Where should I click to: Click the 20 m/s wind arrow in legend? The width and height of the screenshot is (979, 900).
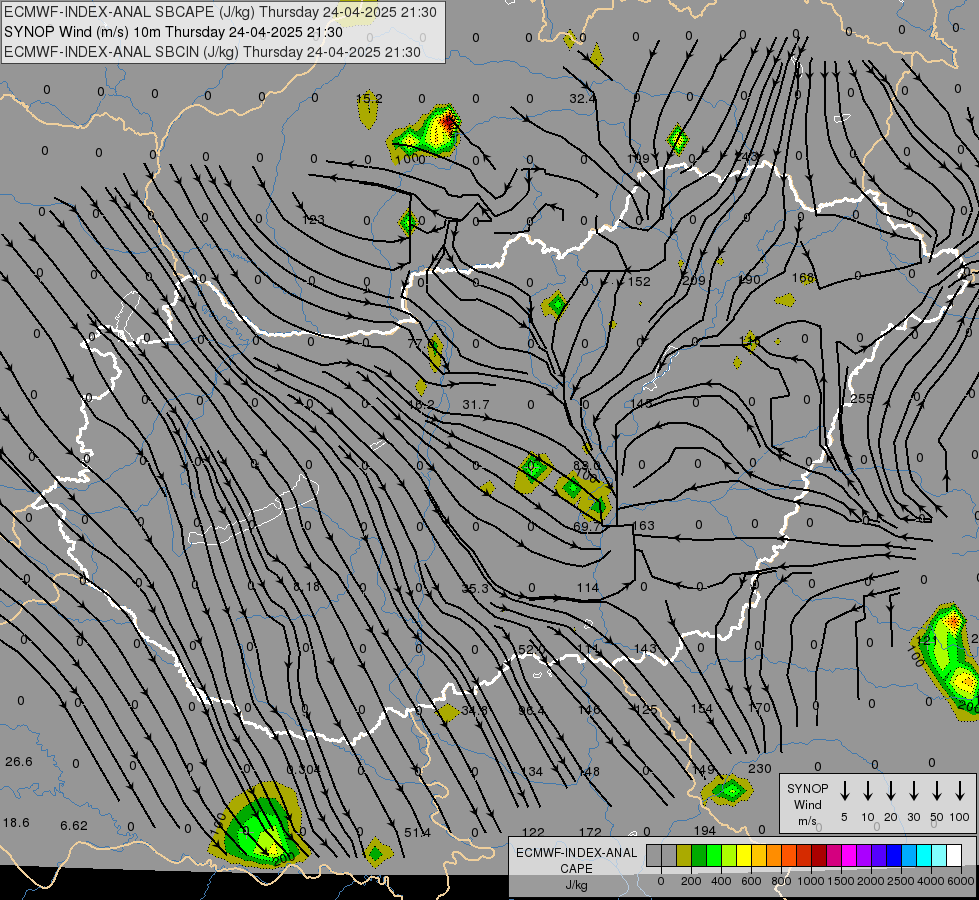(891, 791)
